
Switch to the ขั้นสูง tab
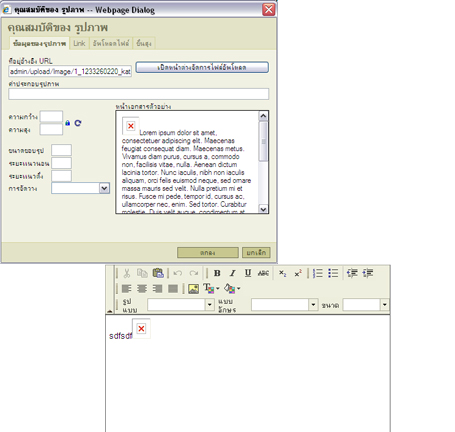(x=144, y=43)
